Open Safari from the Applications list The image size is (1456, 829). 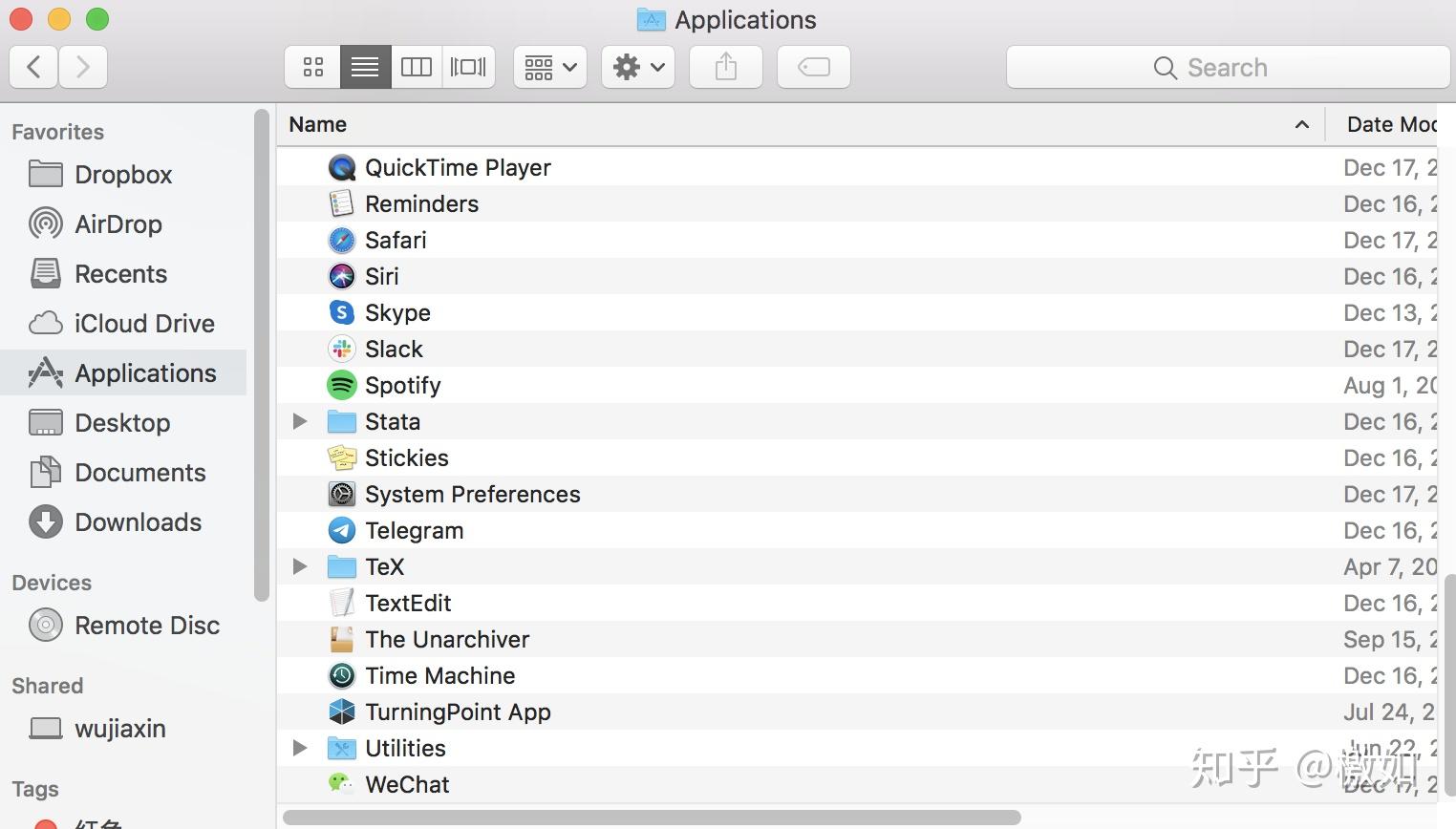click(x=395, y=240)
